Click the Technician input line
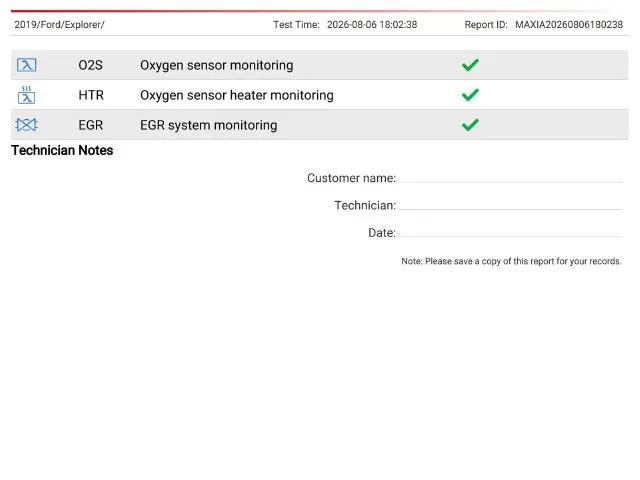The image size is (640, 480). [x=511, y=206]
